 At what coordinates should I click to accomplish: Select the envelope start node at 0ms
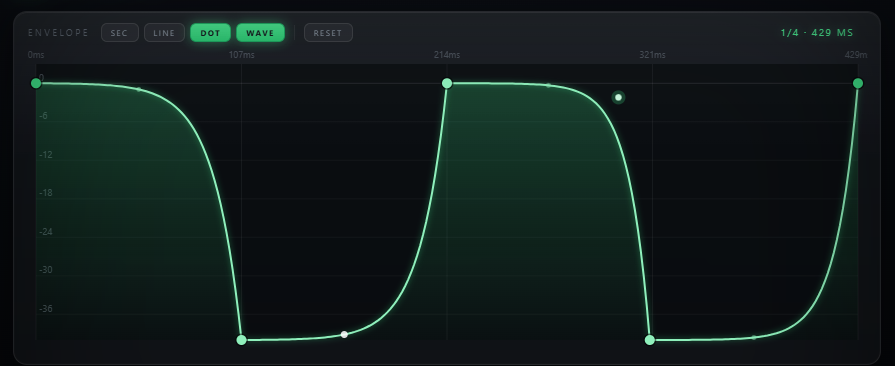[x=36, y=83]
